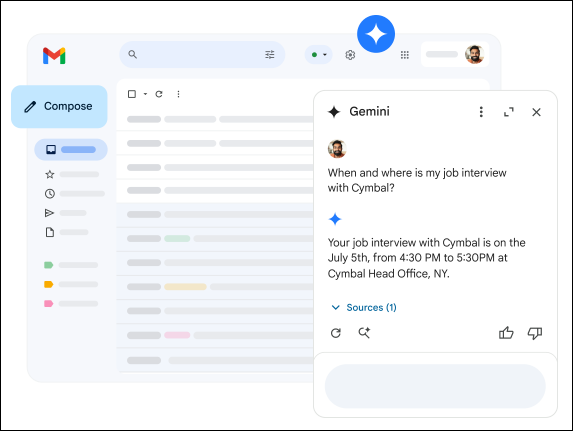This screenshot has height=431, width=573.
Task: Open the account profile avatar
Action: coord(474,54)
